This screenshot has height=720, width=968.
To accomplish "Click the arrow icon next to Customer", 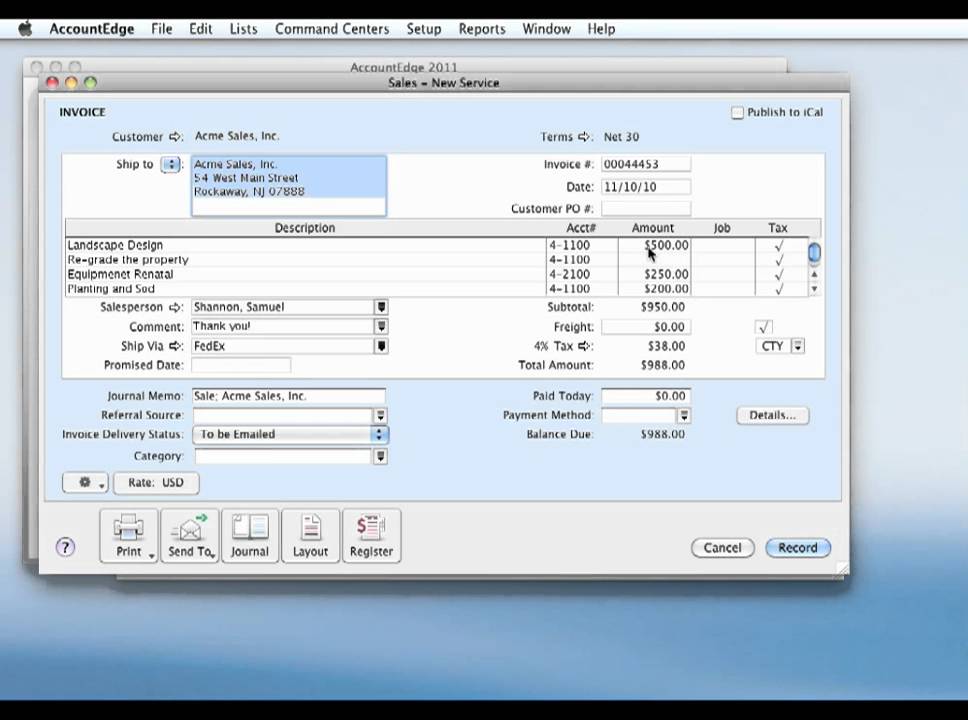I will point(175,136).
